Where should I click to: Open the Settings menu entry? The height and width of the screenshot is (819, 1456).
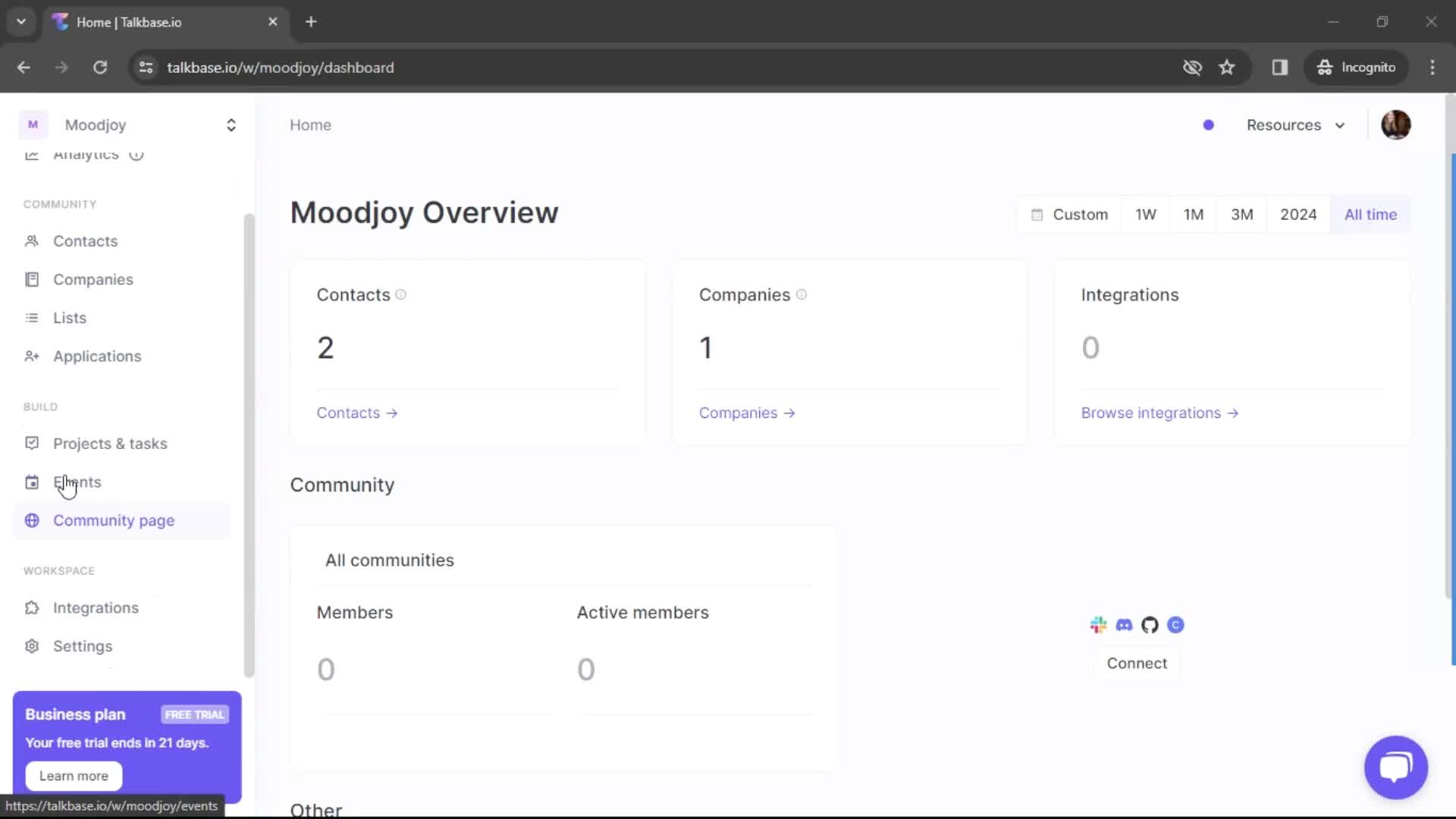coord(83,646)
